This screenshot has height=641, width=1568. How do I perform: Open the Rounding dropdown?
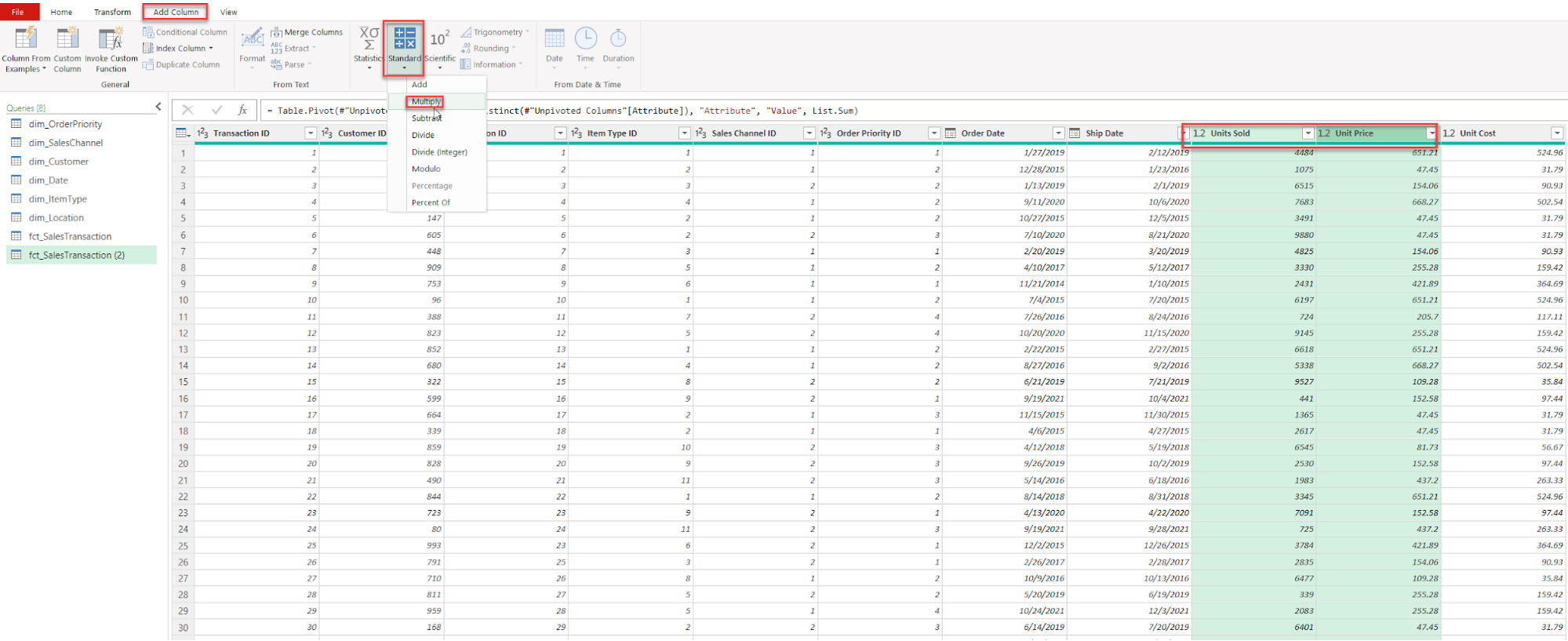click(487, 49)
